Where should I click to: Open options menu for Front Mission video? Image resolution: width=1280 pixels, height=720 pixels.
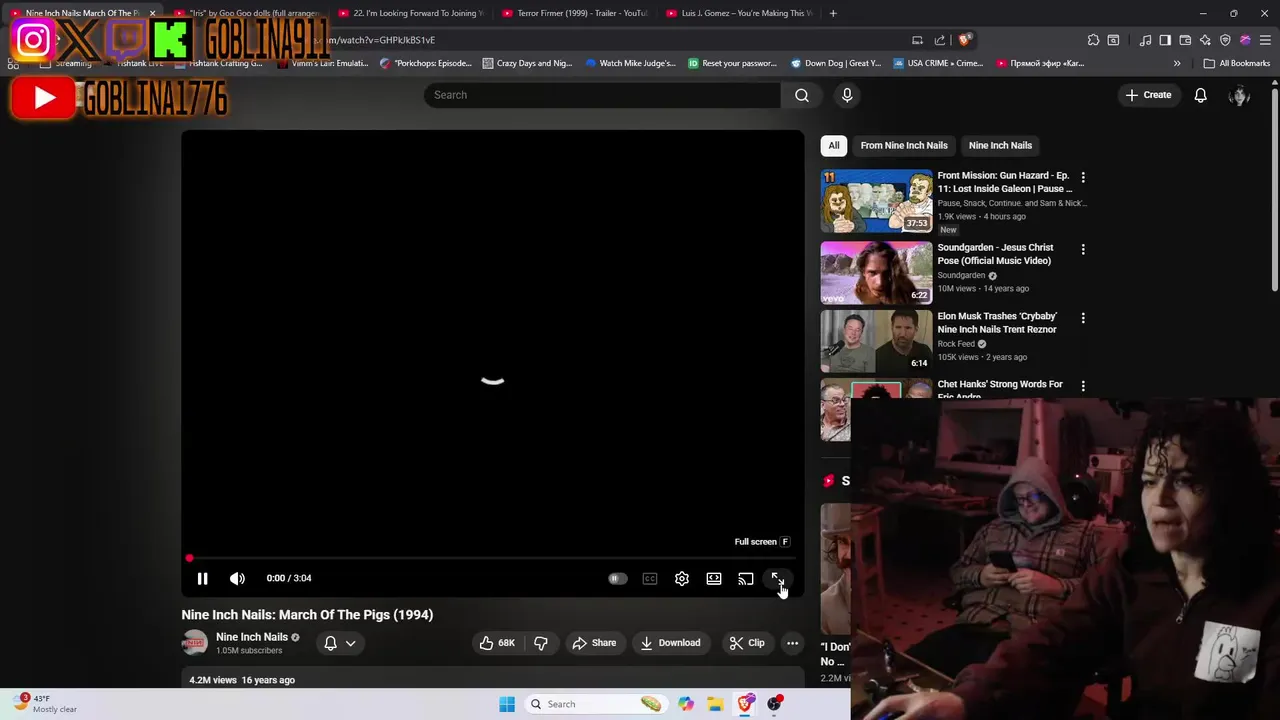[1083, 177]
